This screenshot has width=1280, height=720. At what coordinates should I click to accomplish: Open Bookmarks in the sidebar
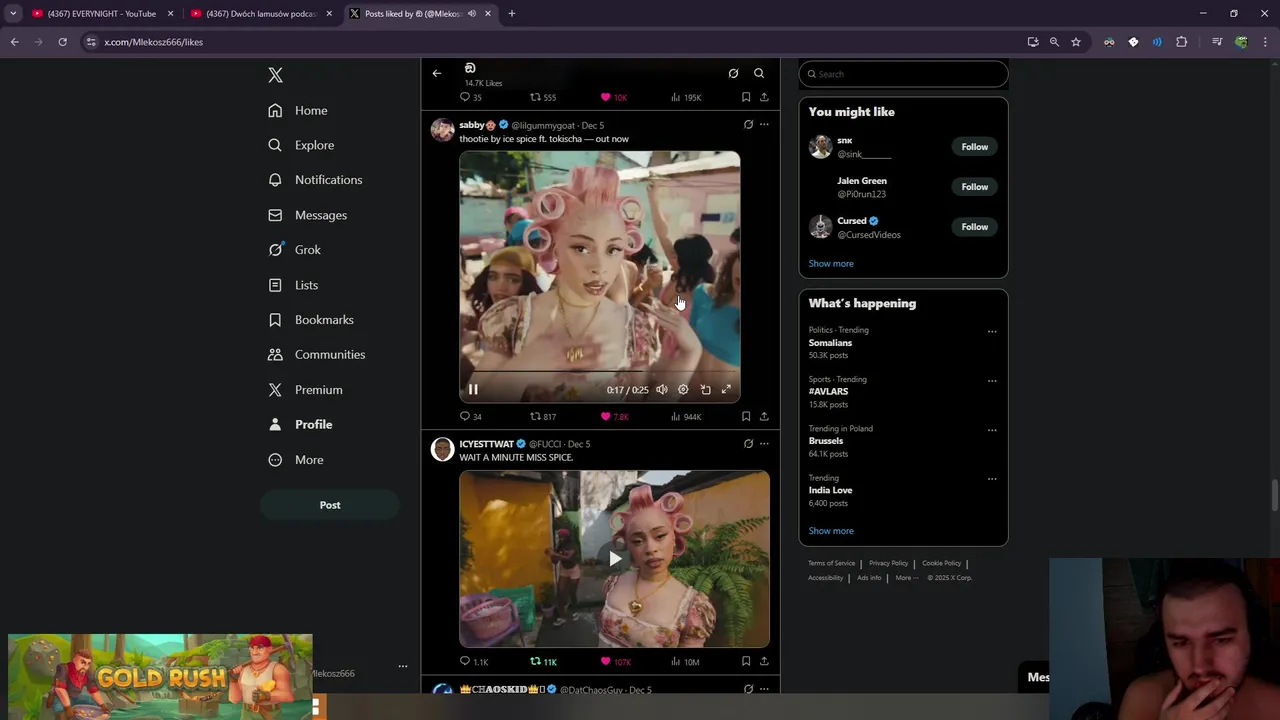point(311,320)
